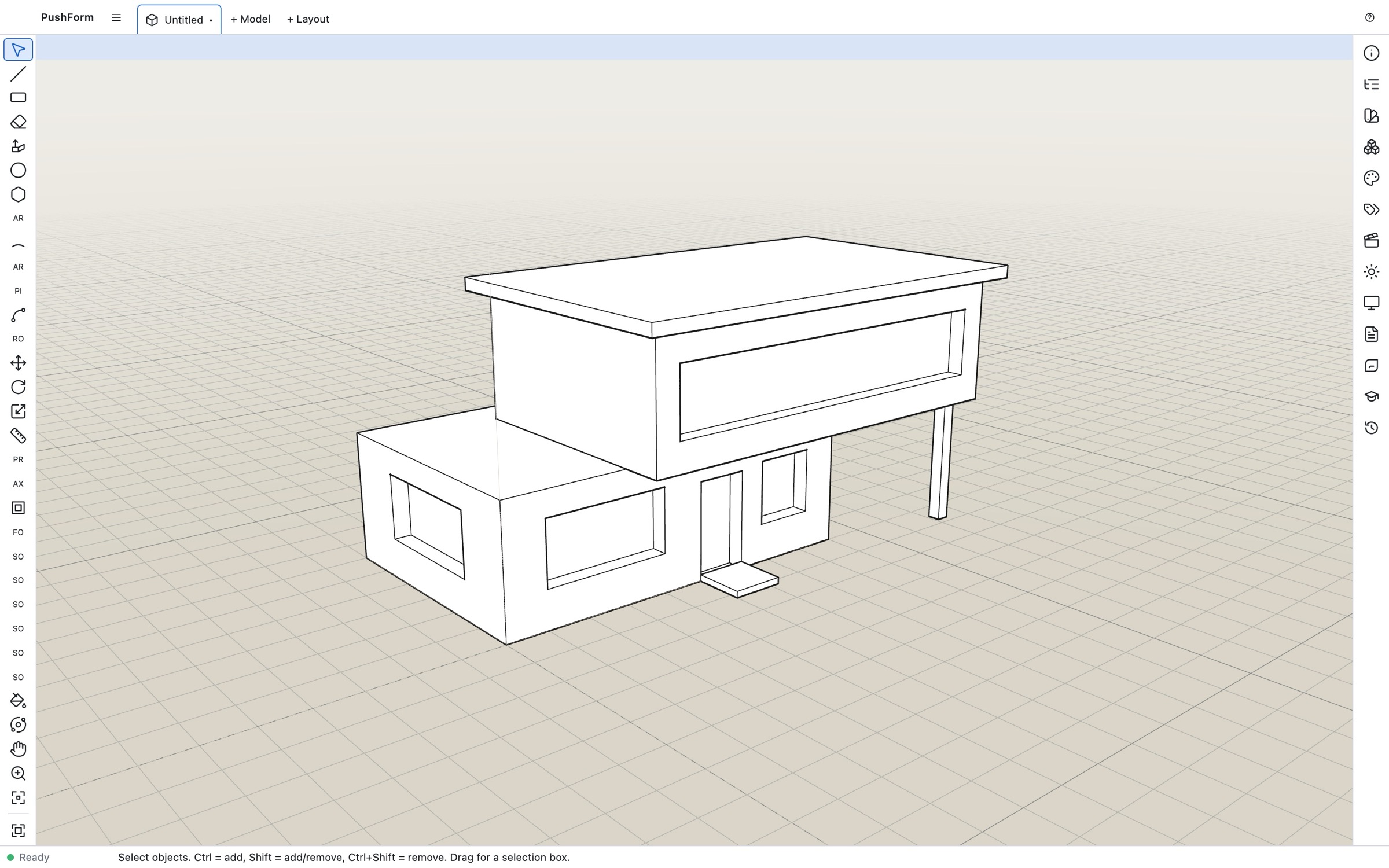
Task: Select the Push/Pull tool
Action: point(18,146)
